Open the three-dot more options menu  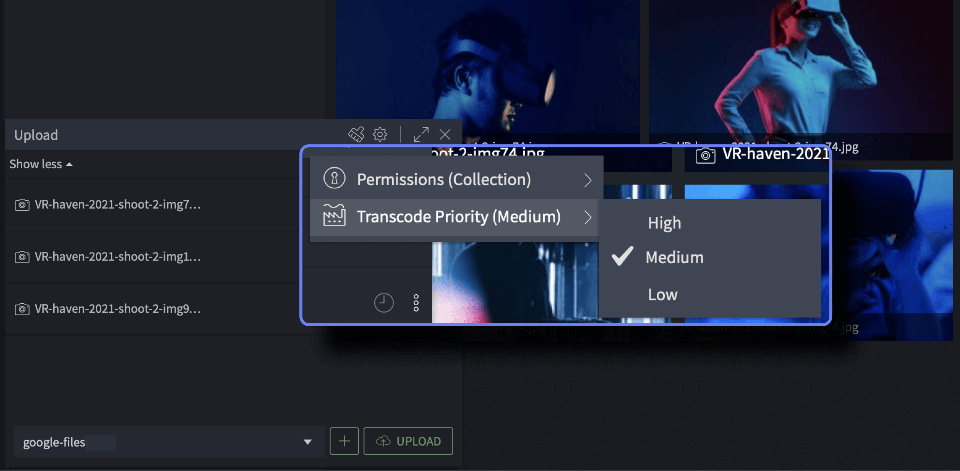click(x=416, y=303)
